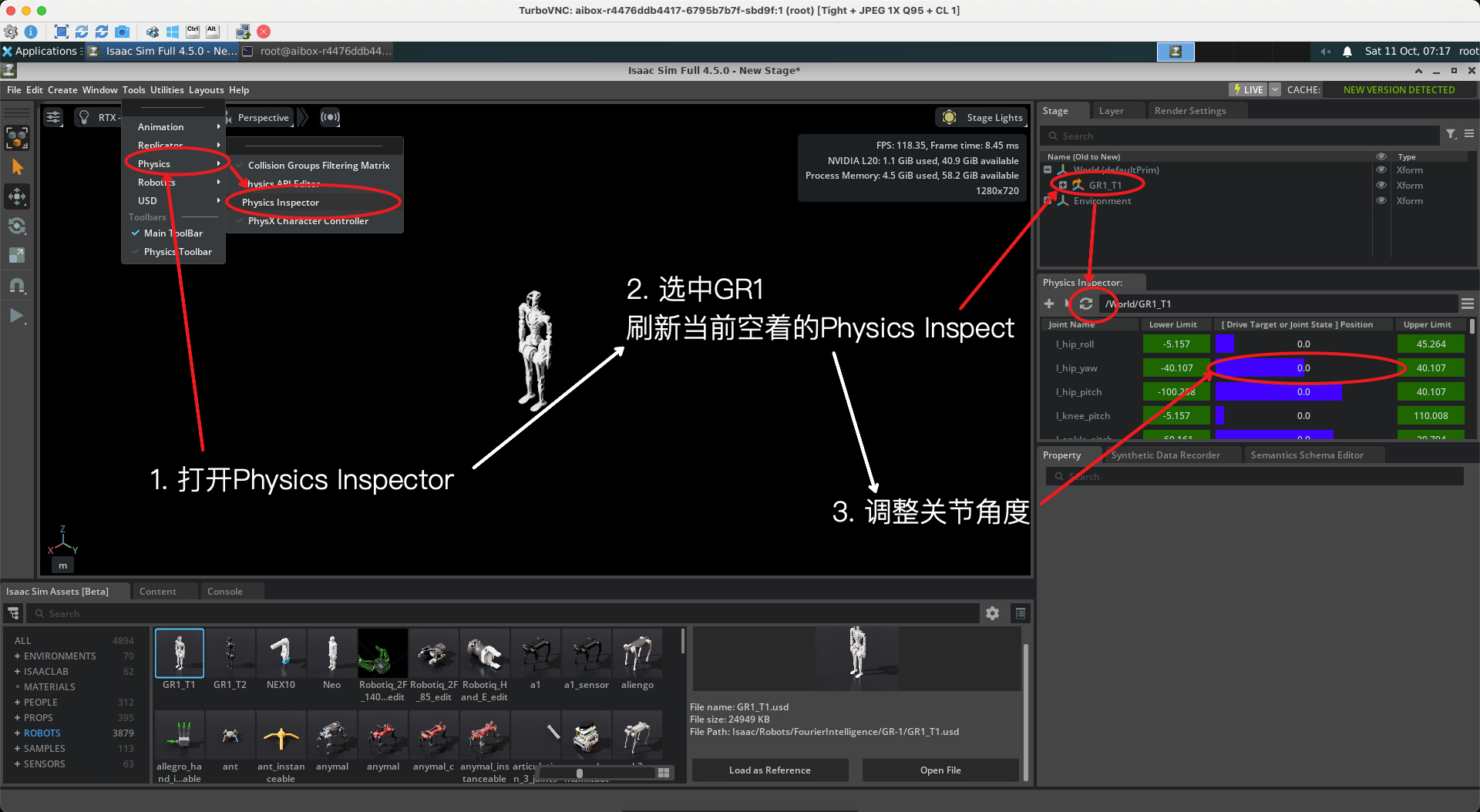Select the Scale tool
Image resolution: width=1480 pixels, height=812 pixels.
pyautogui.click(x=17, y=255)
